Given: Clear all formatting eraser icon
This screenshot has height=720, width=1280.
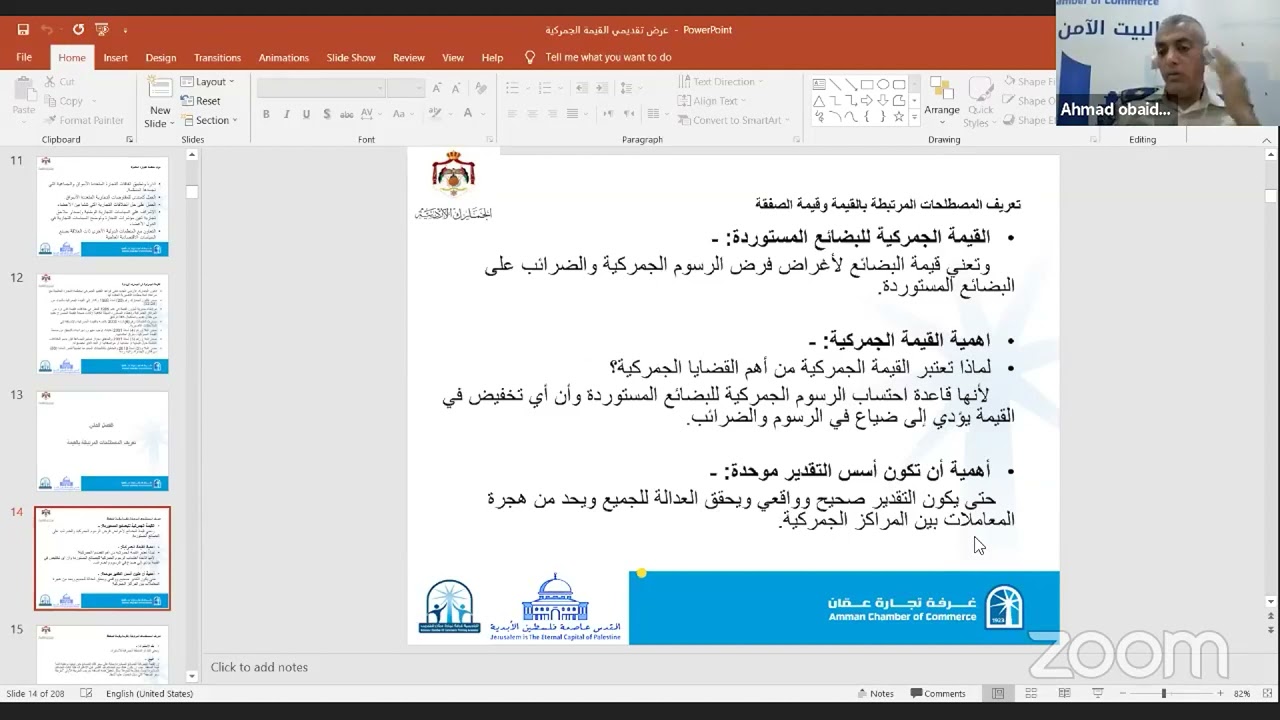Looking at the screenshot, I should pos(481,88).
